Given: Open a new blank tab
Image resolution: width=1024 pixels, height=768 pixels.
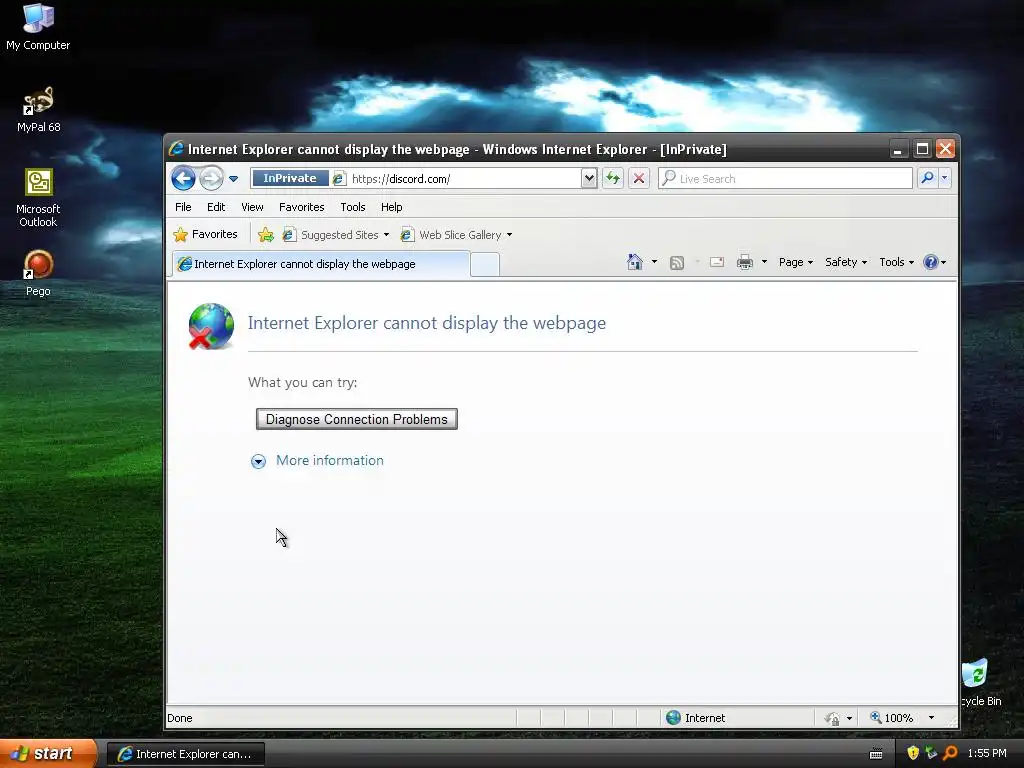Looking at the screenshot, I should coord(485,264).
